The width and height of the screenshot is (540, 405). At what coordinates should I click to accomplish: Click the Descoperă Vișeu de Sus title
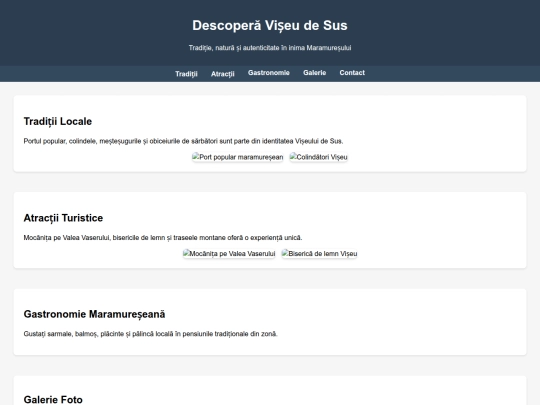[270, 25]
